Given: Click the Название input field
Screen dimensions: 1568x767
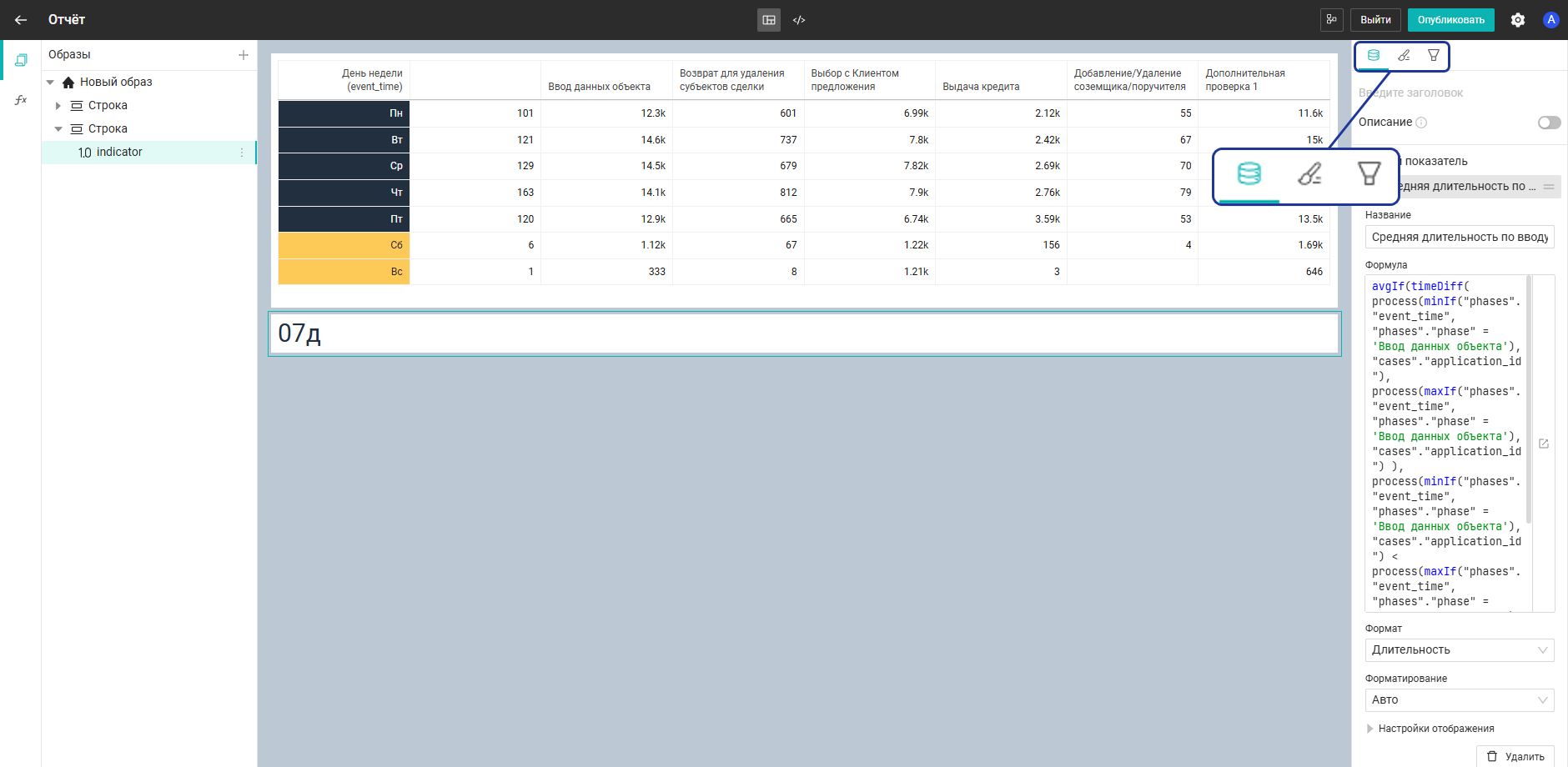Looking at the screenshot, I should pyautogui.click(x=1459, y=238).
